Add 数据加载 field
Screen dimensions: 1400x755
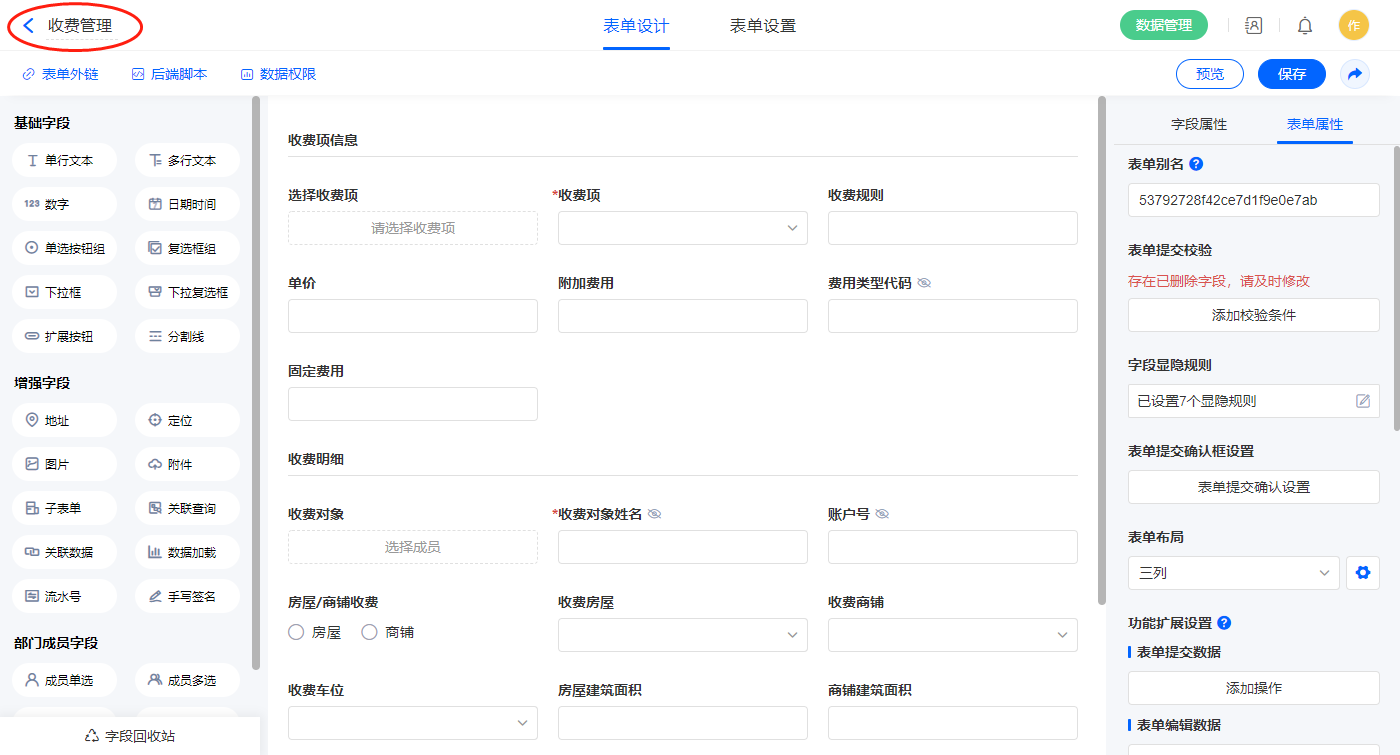[187, 552]
